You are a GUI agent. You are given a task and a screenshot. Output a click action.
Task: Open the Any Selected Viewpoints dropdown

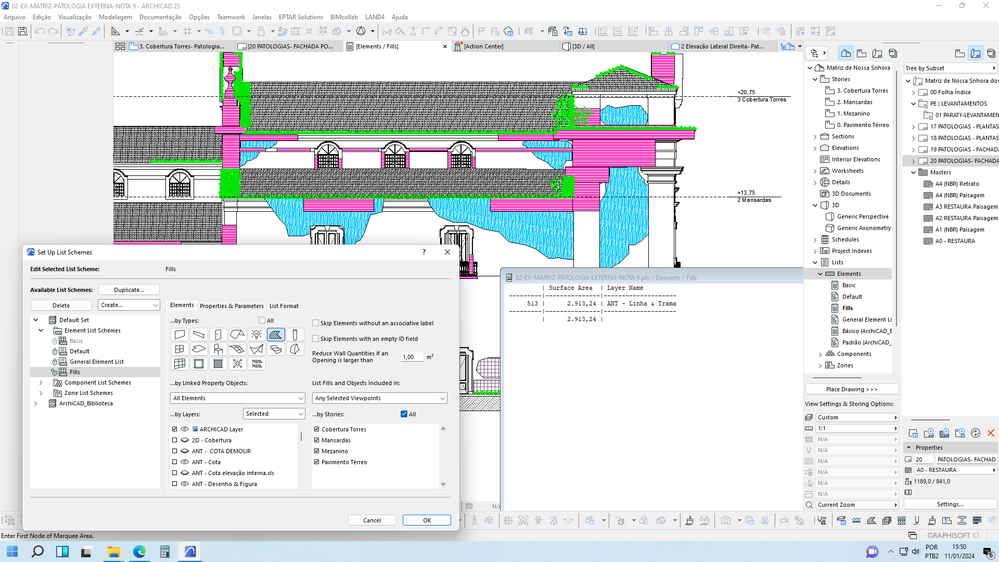378,398
